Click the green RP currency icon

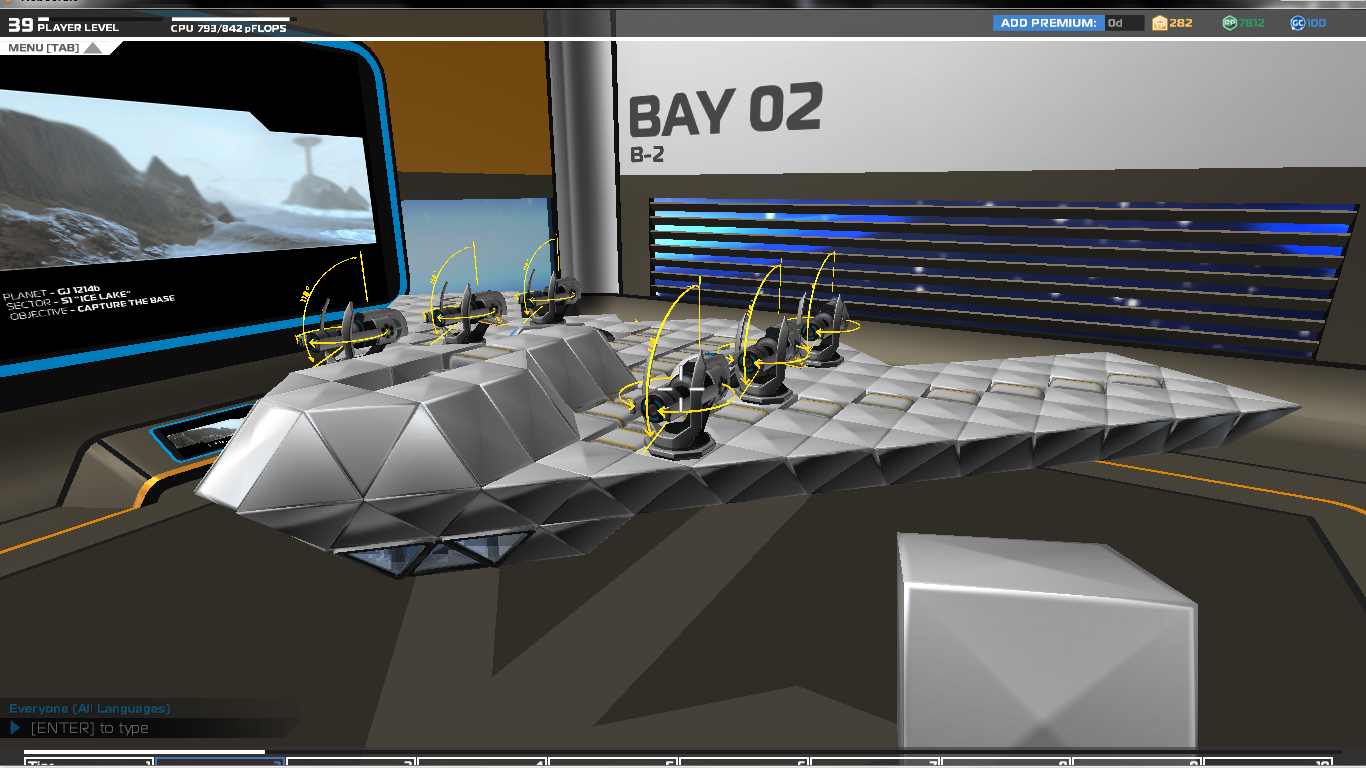1229,23
